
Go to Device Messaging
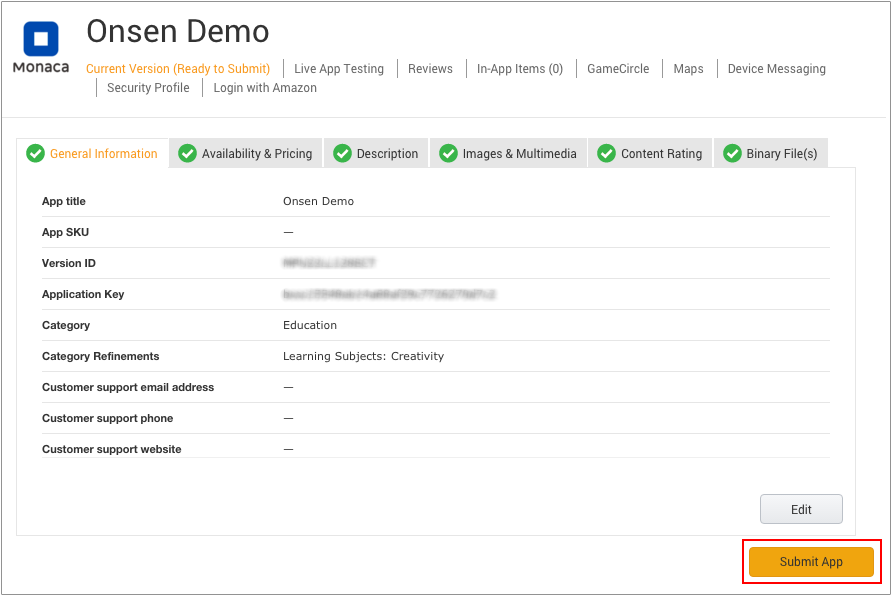point(776,69)
